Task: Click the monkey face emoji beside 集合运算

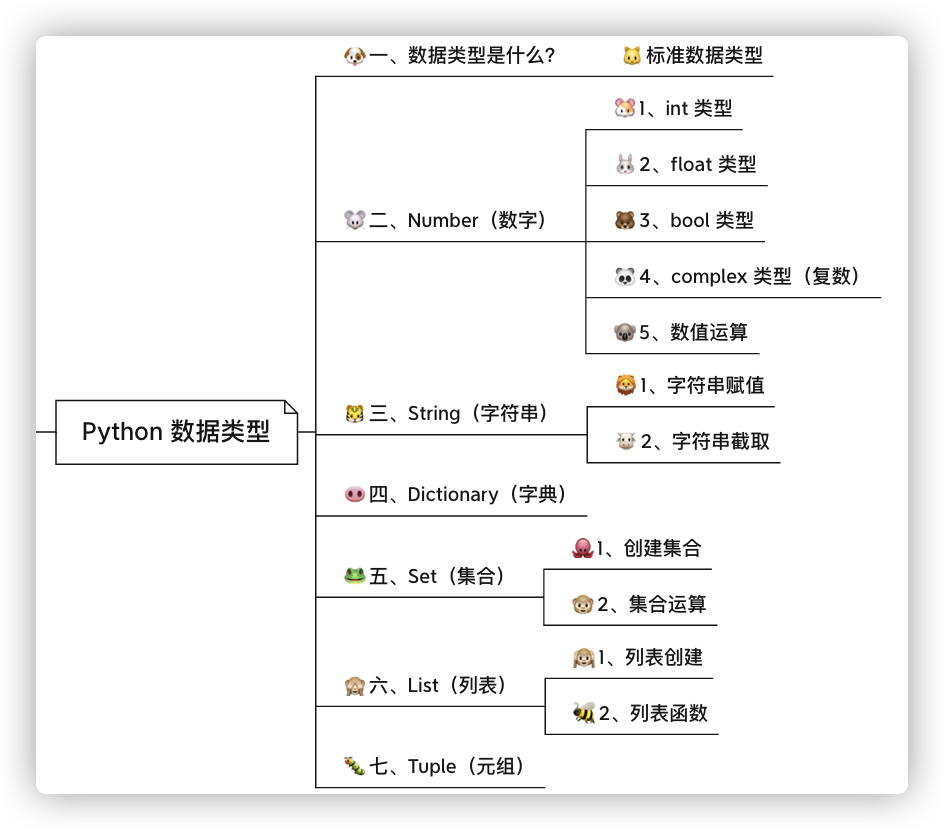Action: [x=582, y=604]
